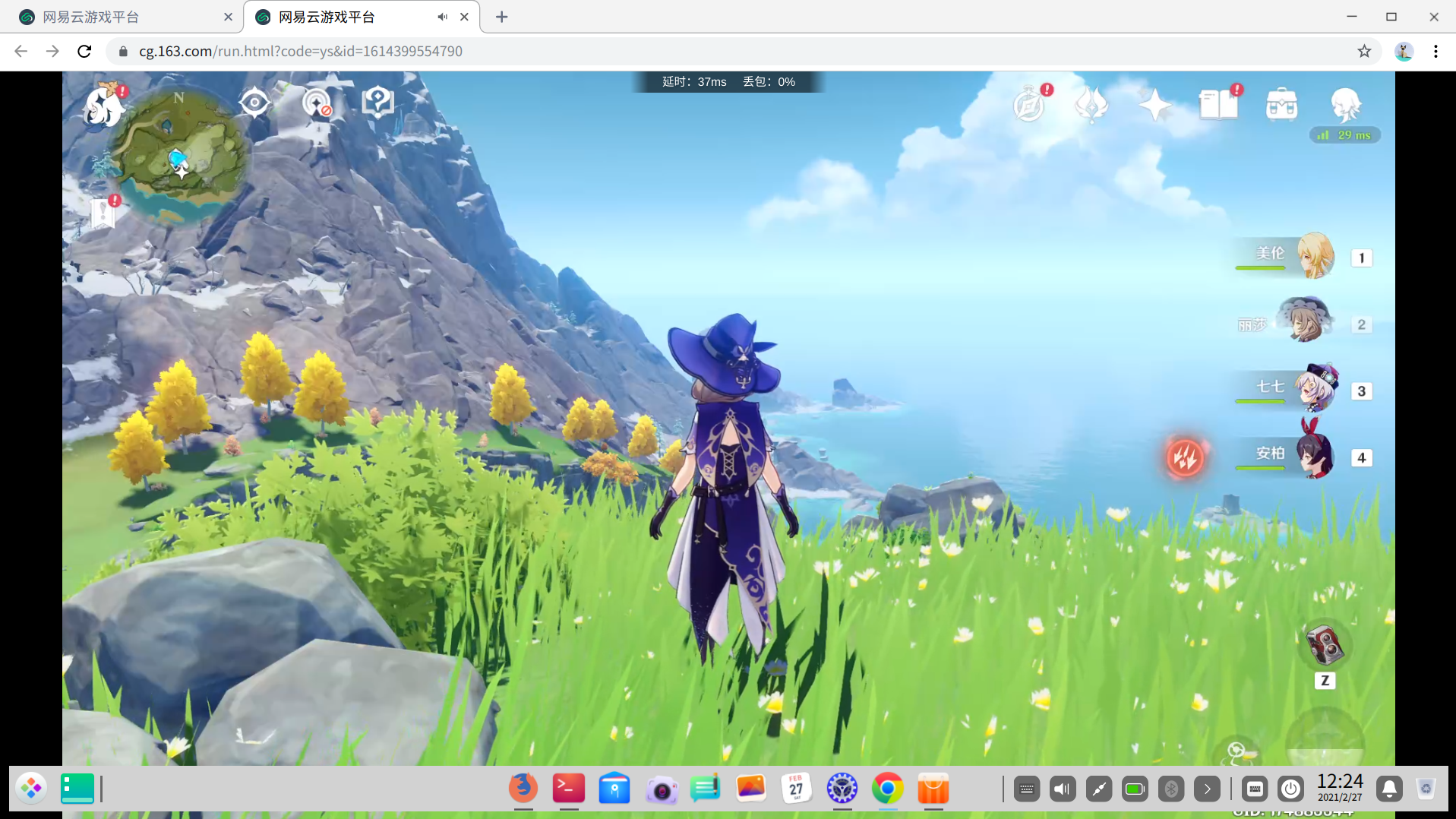Switch to the first 网易云游戏平台 tab
This screenshot has width=1456, height=819.
click(125, 17)
